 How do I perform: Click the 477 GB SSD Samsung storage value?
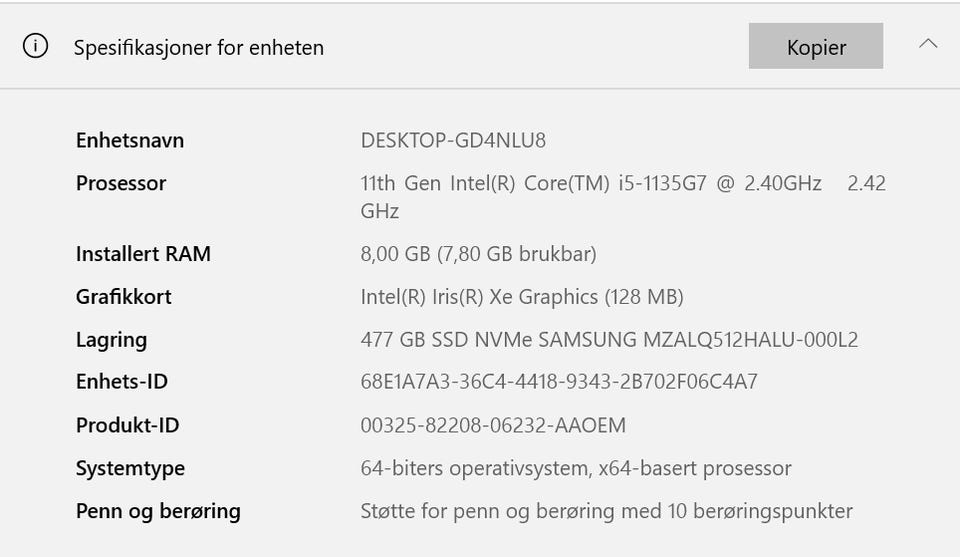609,340
